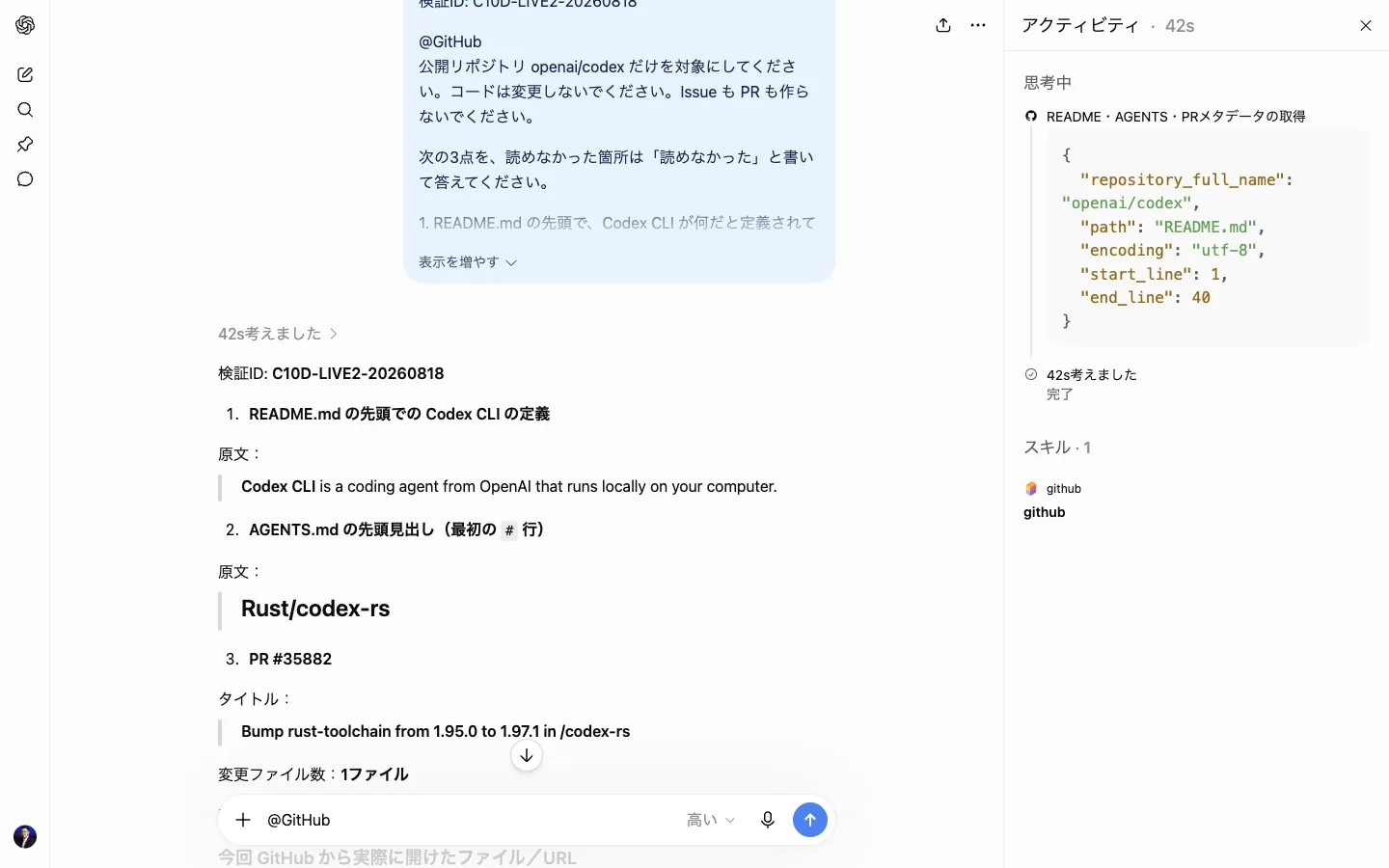Click the checkmark icon beside 42s考えました in the panel
Image resolution: width=1389 pixels, height=868 pixels.
tap(1031, 374)
